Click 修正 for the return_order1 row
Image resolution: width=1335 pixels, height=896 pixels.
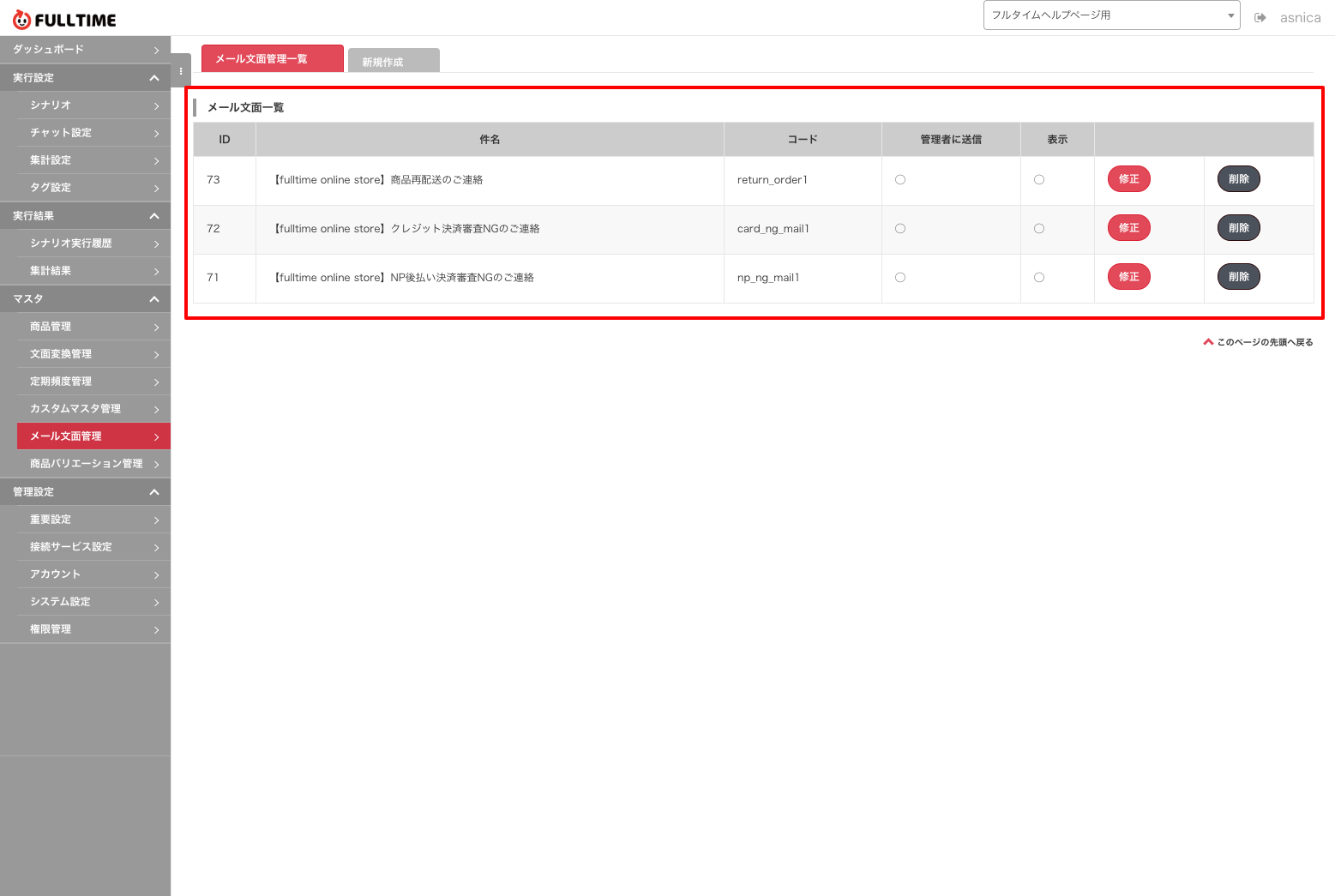pyautogui.click(x=1129, y=179)
